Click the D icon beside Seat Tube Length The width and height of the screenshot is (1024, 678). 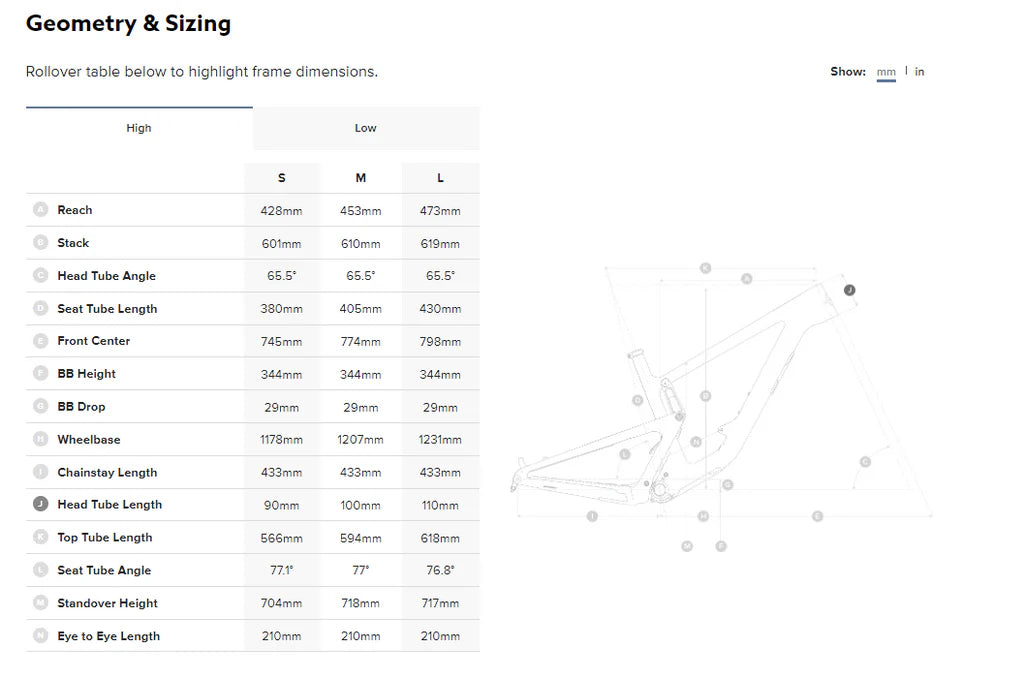point(41,308)
